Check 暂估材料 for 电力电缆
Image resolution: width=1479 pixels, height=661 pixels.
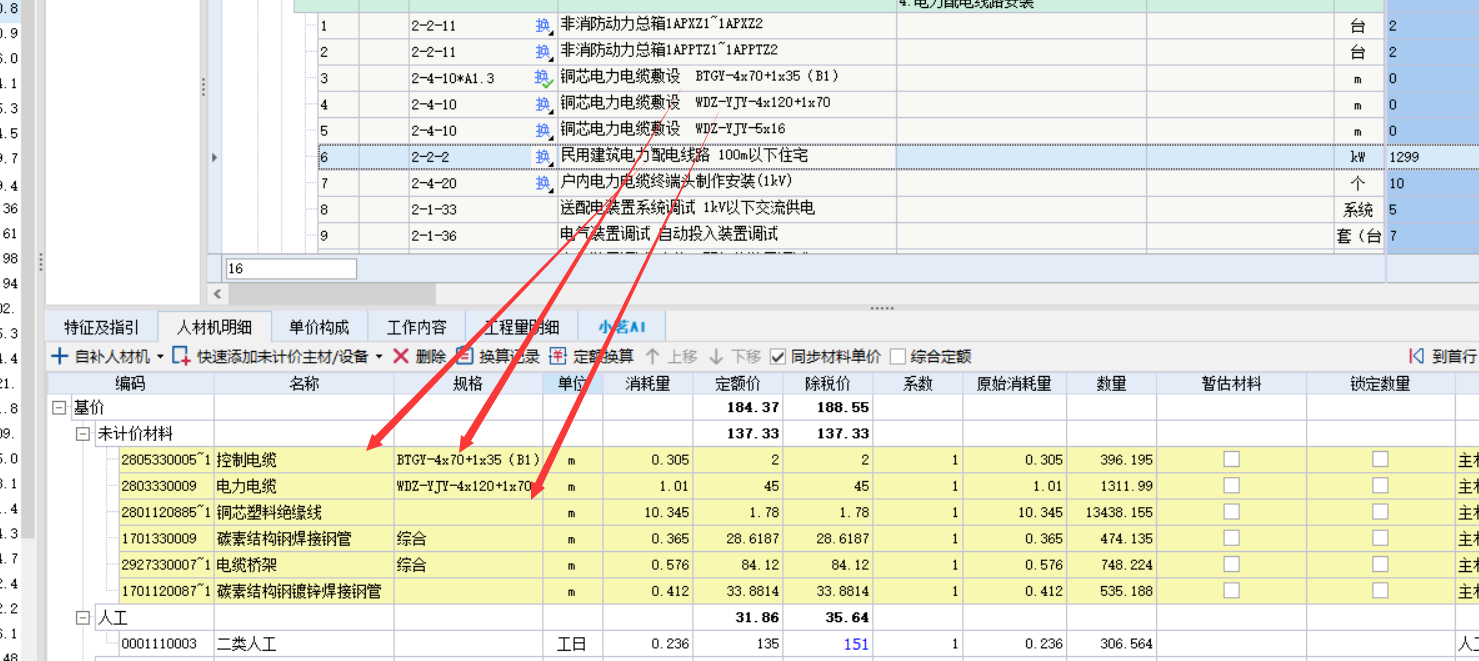pyautogui.click(x=1231, y=486)
